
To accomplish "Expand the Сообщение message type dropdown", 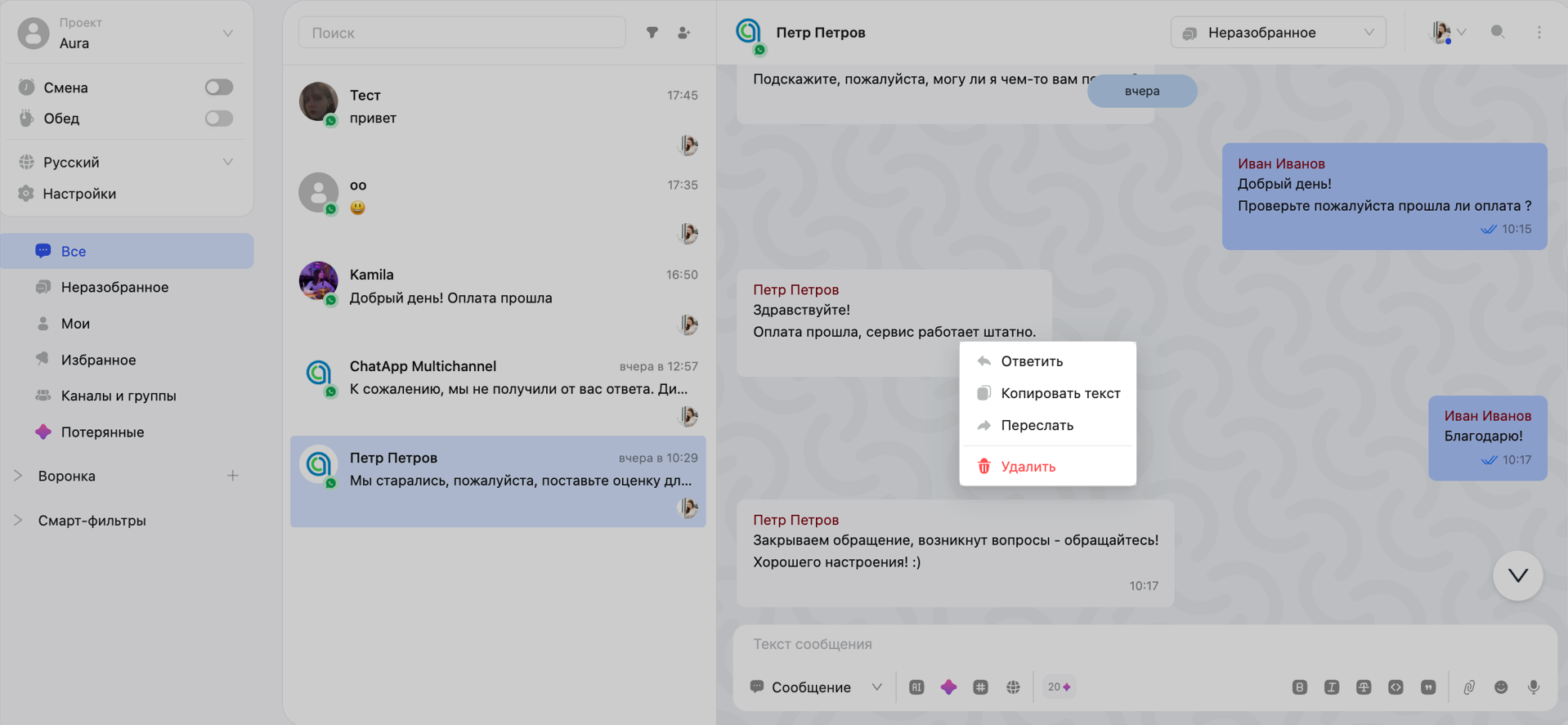I will point(816,687).
